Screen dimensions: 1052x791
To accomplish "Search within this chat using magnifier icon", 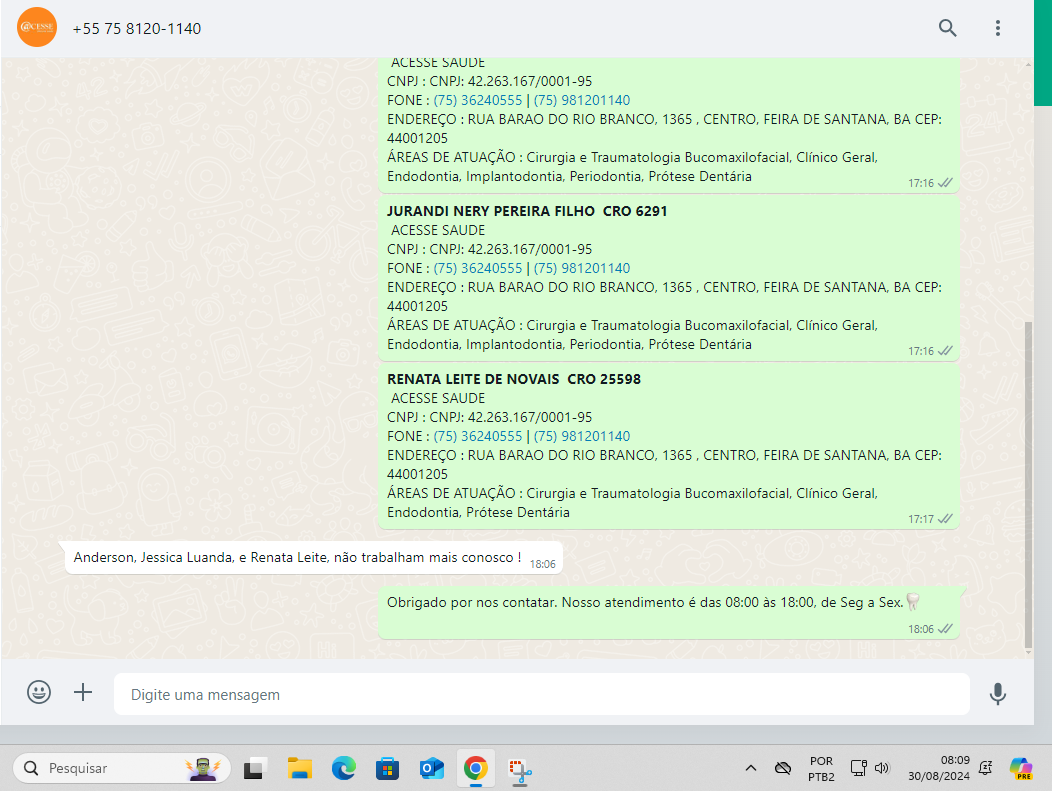I will coord(947,28).
